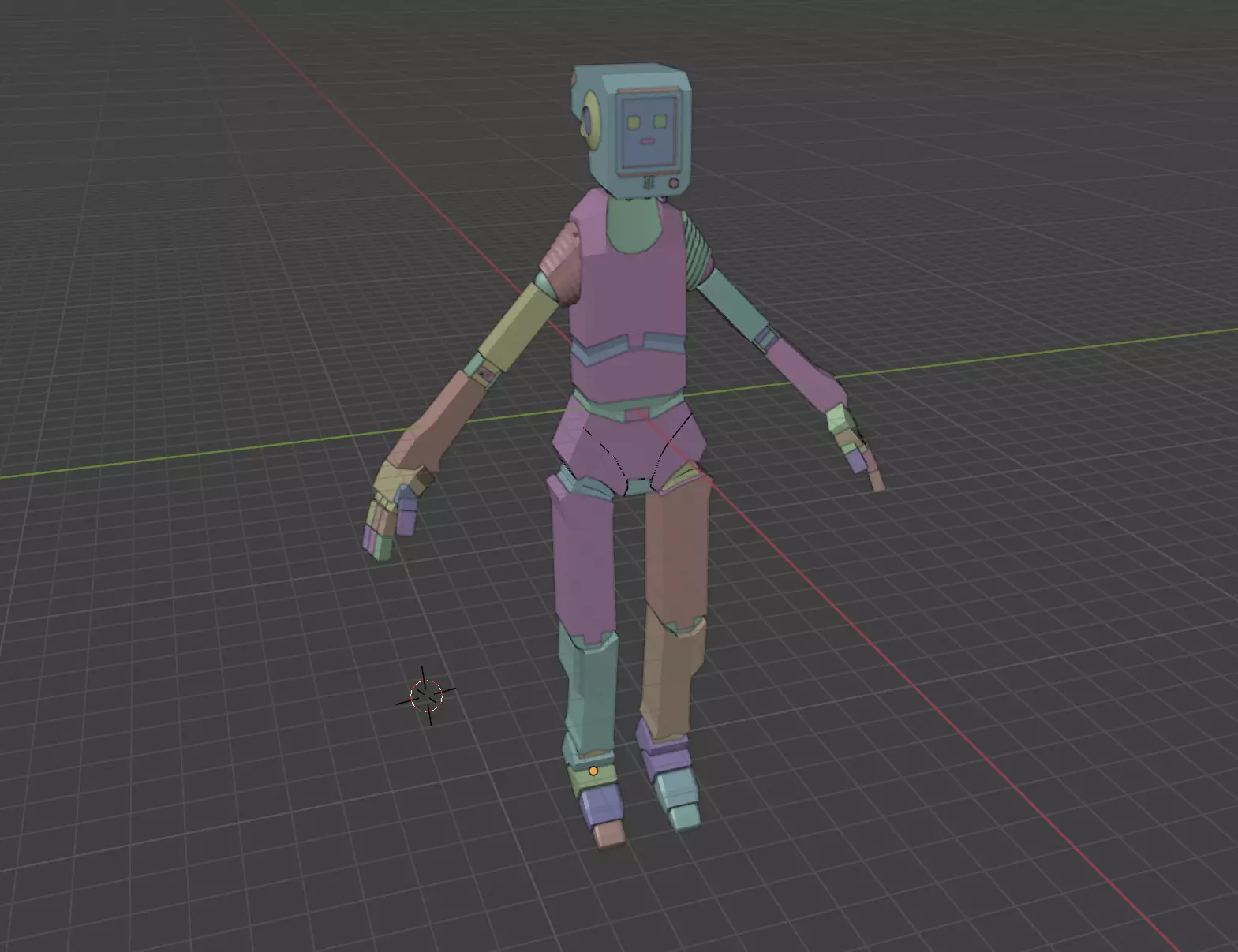Viewport: 1238px width, 952px height.
Task: Click the robot's face screen with square eyes
Action: point(648,133)
